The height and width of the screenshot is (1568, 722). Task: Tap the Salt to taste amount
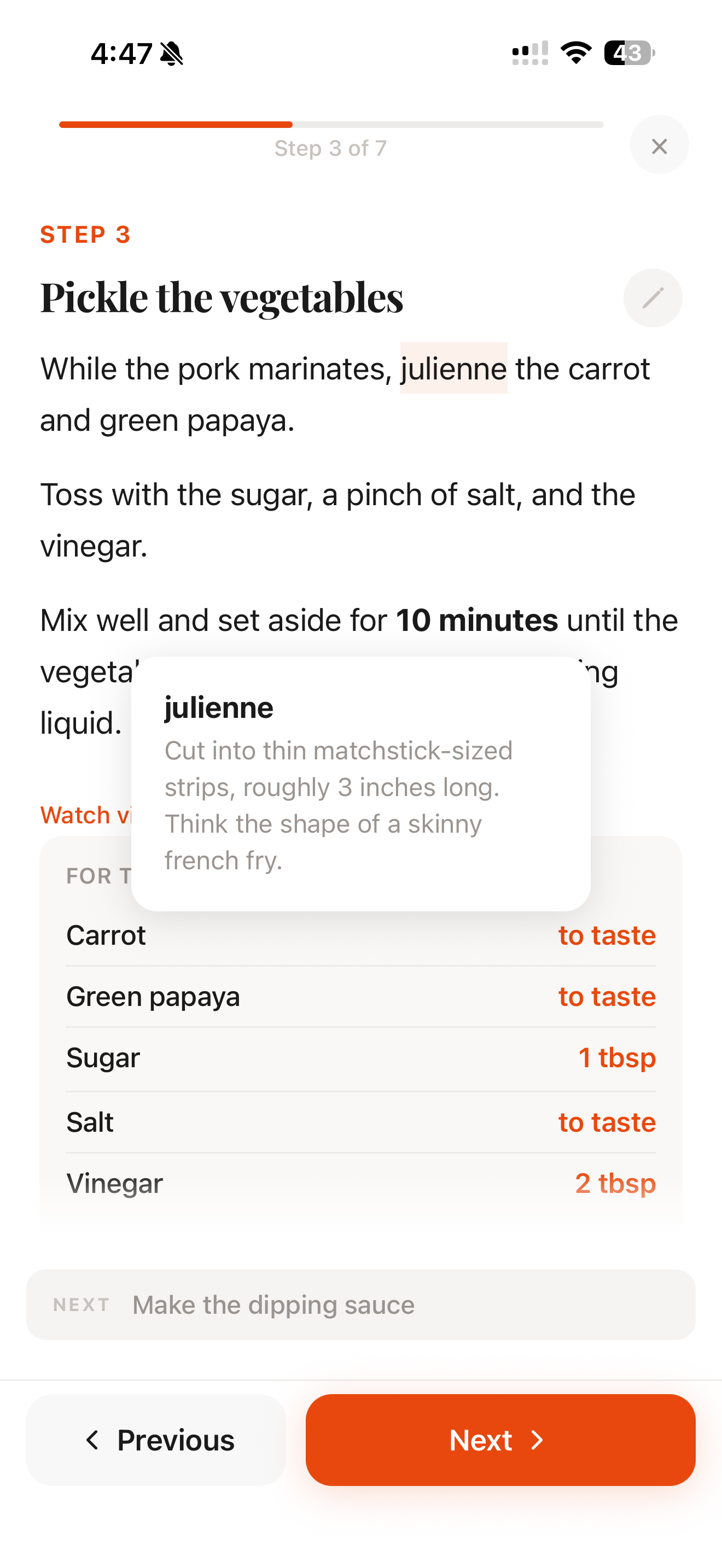coord(607,1122)
